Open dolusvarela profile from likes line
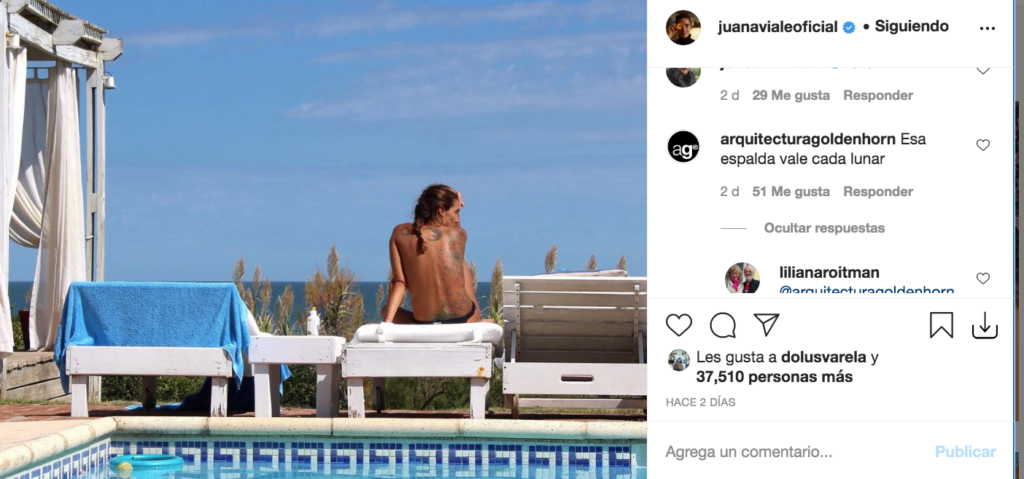The height and width of the screenshot is (479, 1024). tap(825, 357)
